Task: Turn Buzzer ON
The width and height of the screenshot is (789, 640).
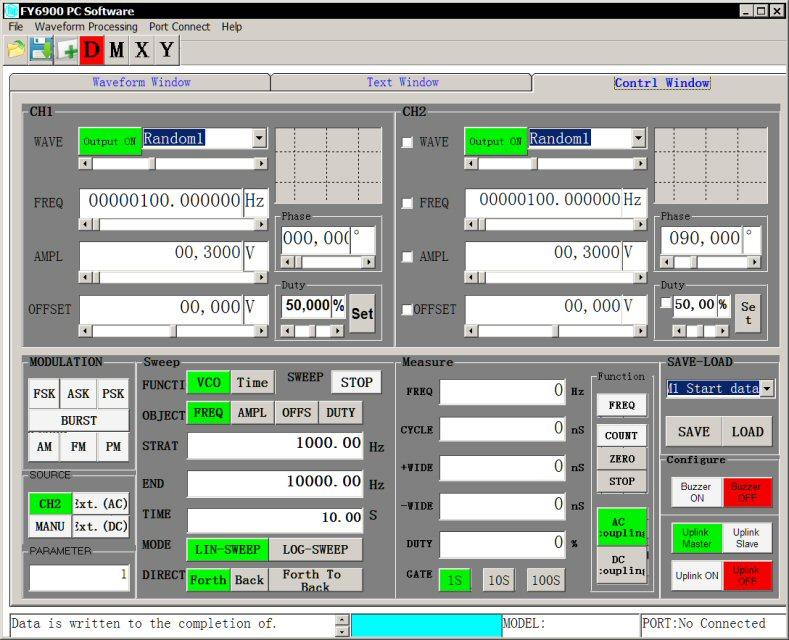Action: pos(696,492)
